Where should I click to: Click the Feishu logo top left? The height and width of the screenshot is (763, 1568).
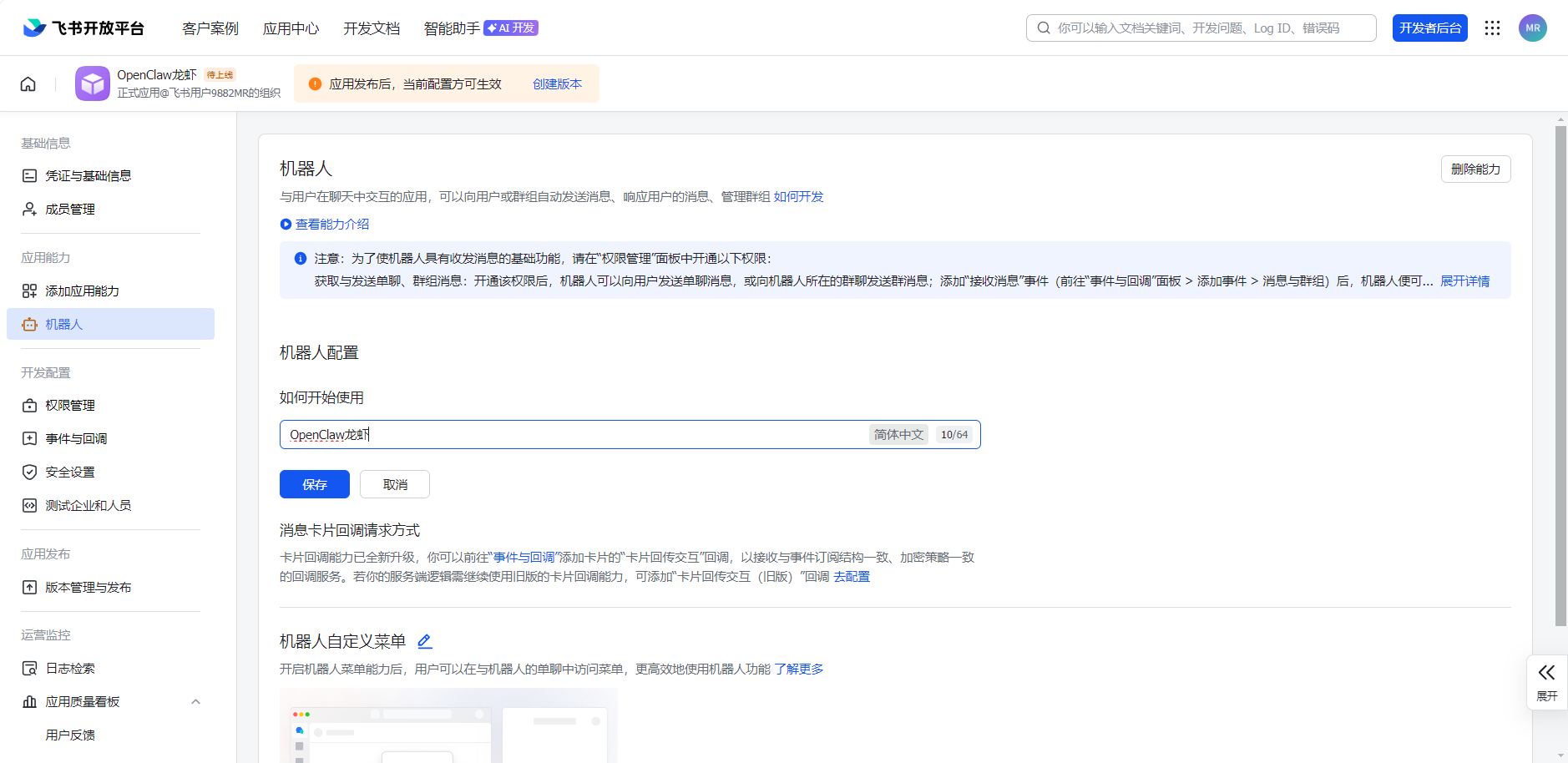coord(33,27)
